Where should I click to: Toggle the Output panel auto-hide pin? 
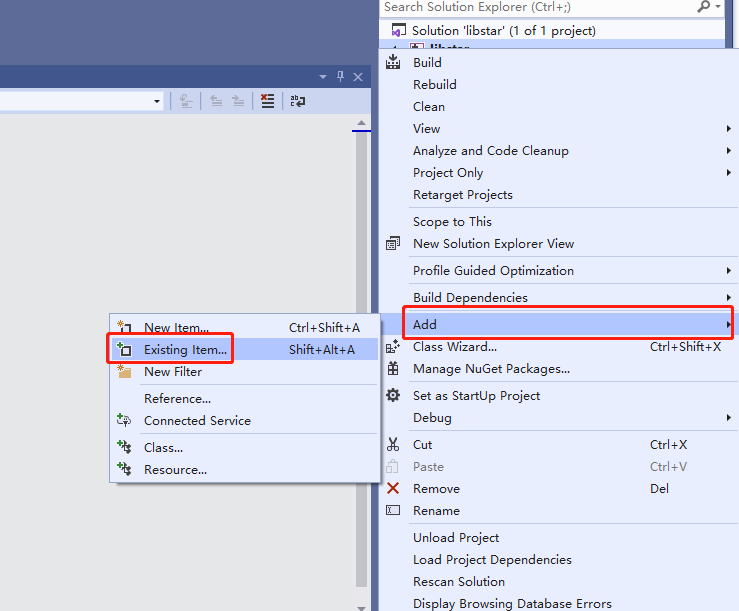(340, 77)
